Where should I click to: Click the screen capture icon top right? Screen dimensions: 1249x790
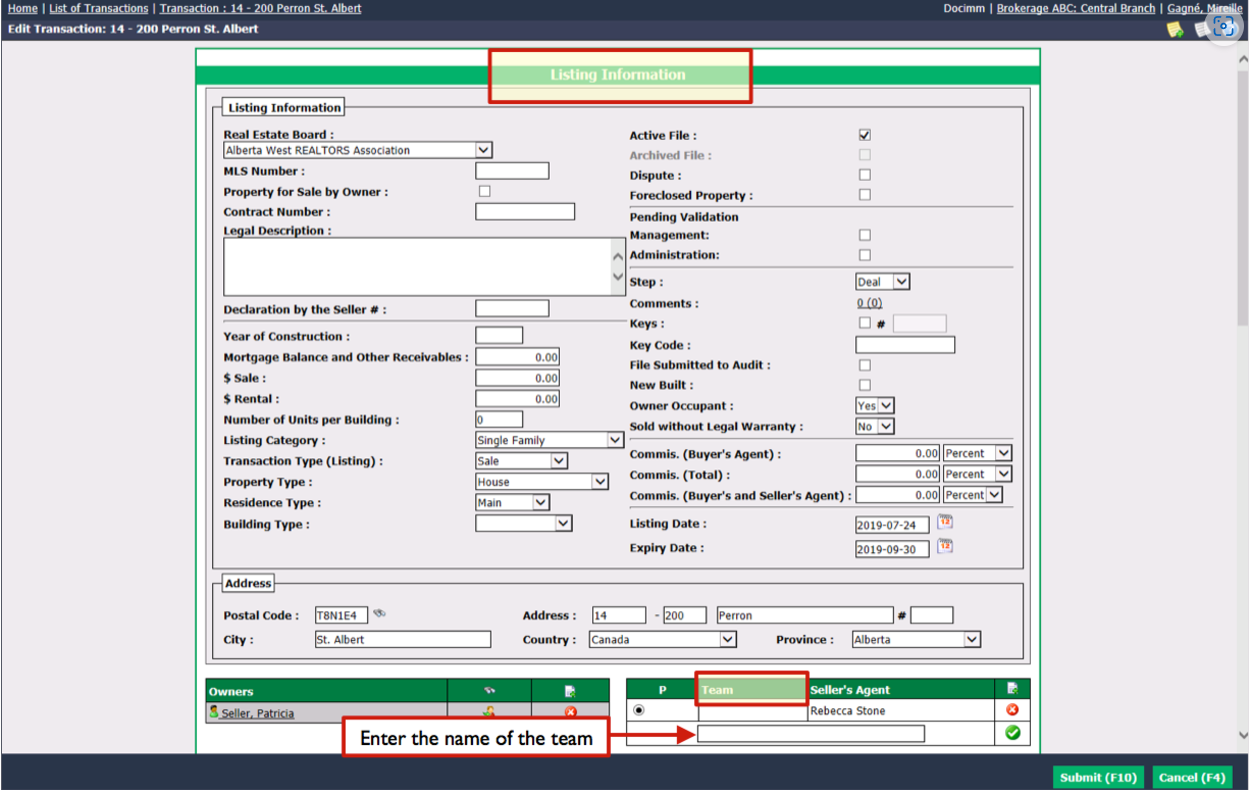pos(1224,27)
